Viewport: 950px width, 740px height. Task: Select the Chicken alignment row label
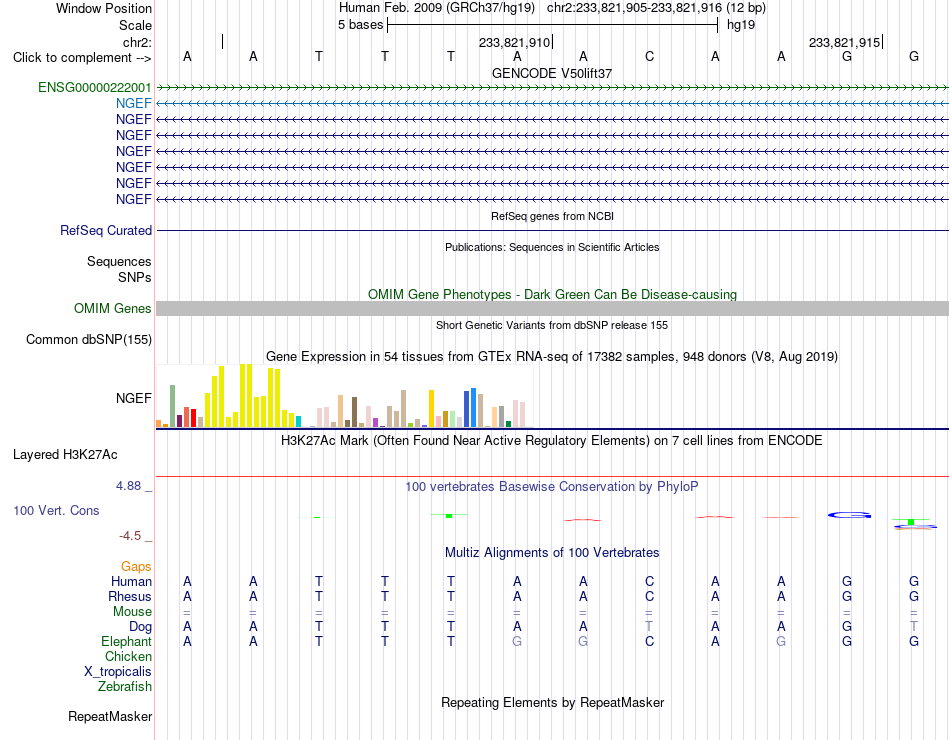[128, 656]
